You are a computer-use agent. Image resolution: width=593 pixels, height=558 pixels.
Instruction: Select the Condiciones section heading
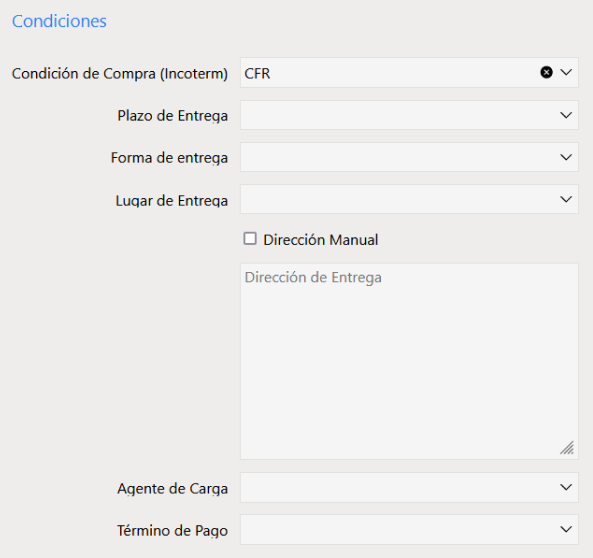pos(59,21)
